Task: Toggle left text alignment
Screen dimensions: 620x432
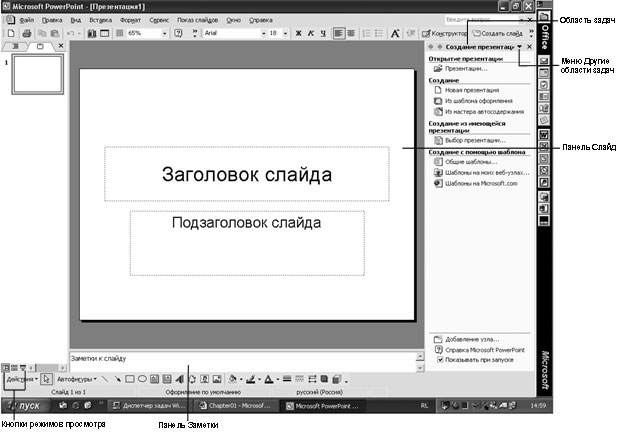Action: click(338, 33)
